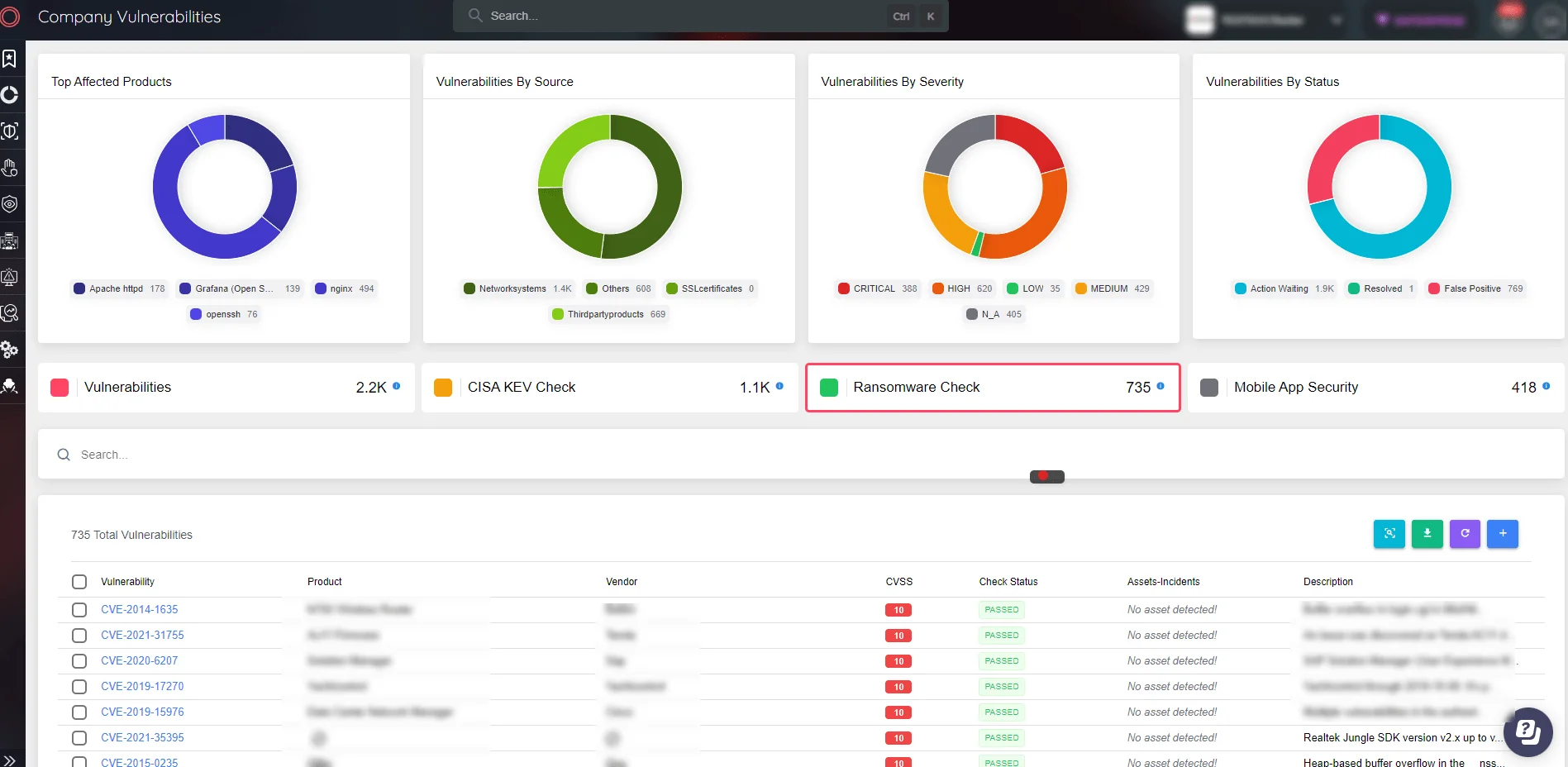Open the hand pointer icon in the sidebar
The image size is (1568, 767).
[x=10, y=168]
